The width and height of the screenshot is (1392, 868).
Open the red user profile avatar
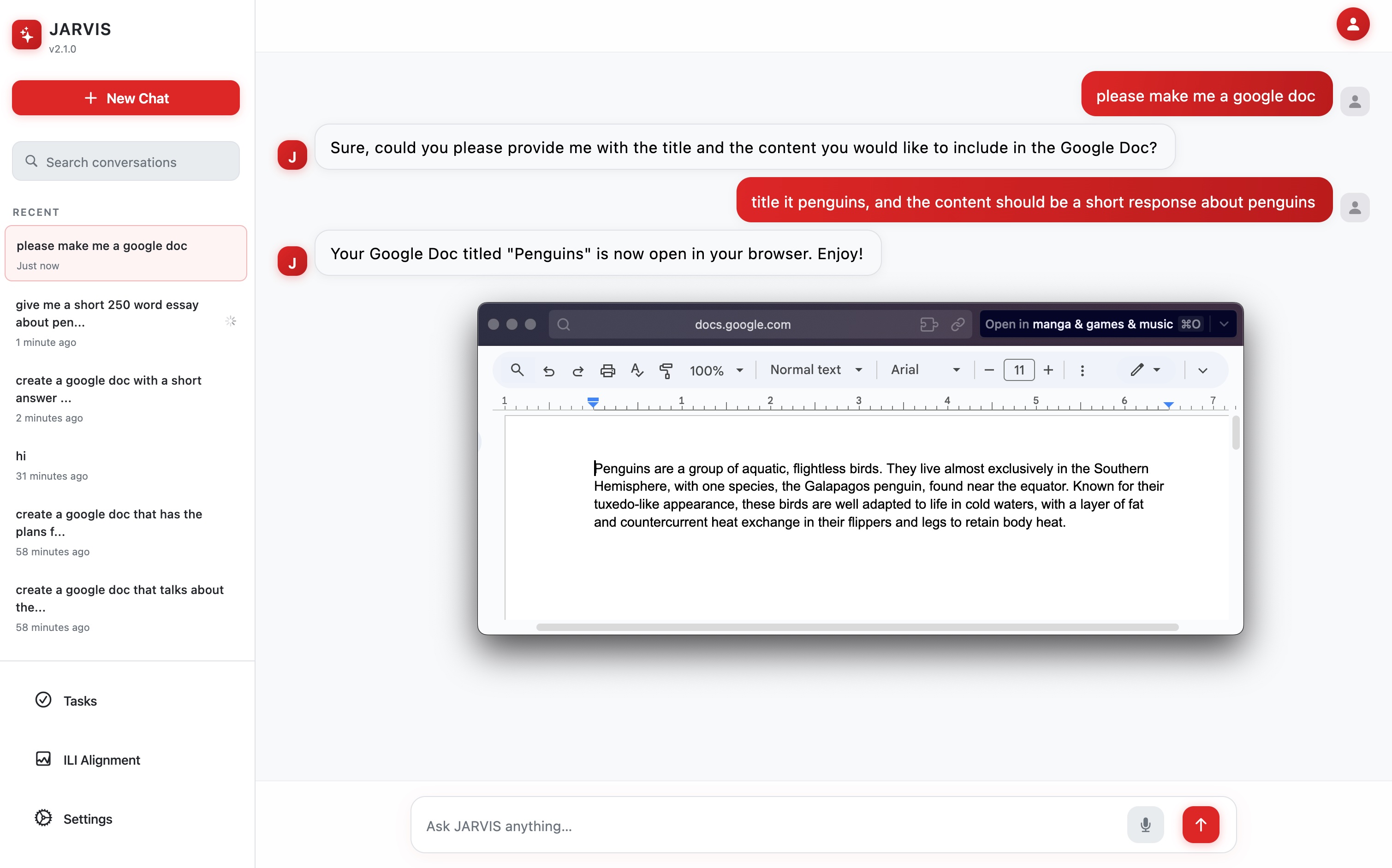1352,24
